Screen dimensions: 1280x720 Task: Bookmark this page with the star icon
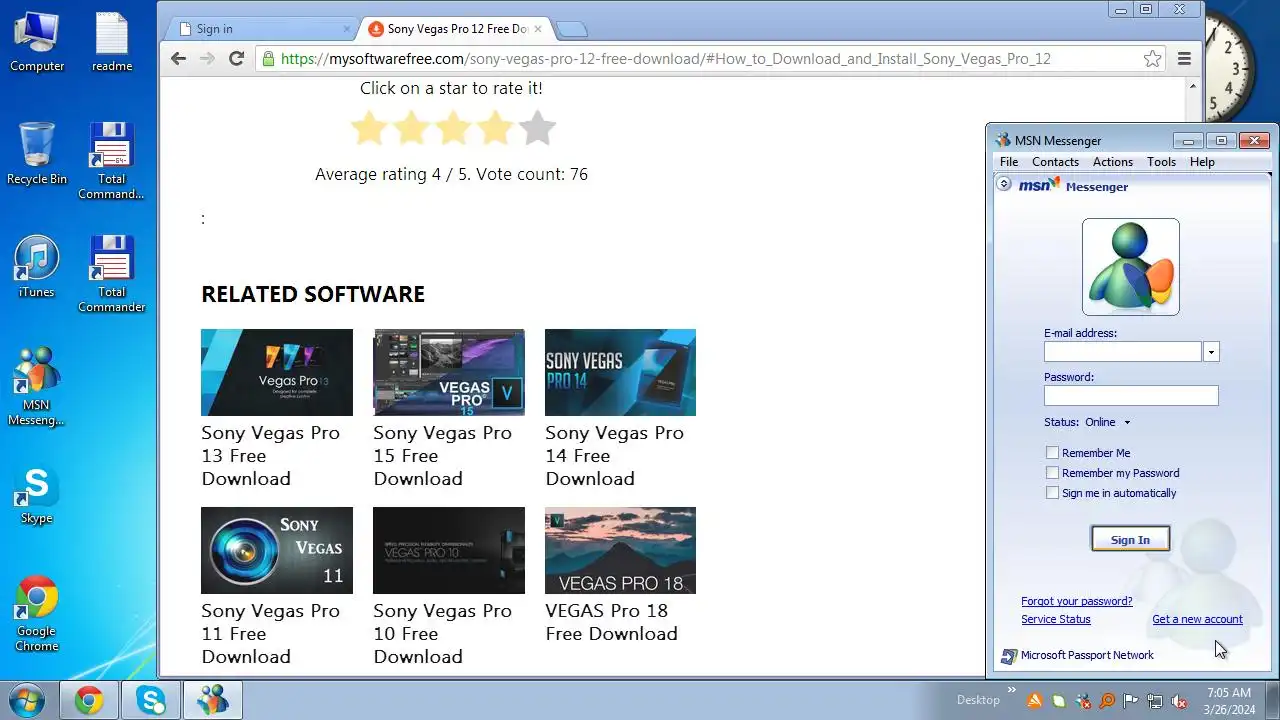pyautogui.click(x=1152, y=59)
